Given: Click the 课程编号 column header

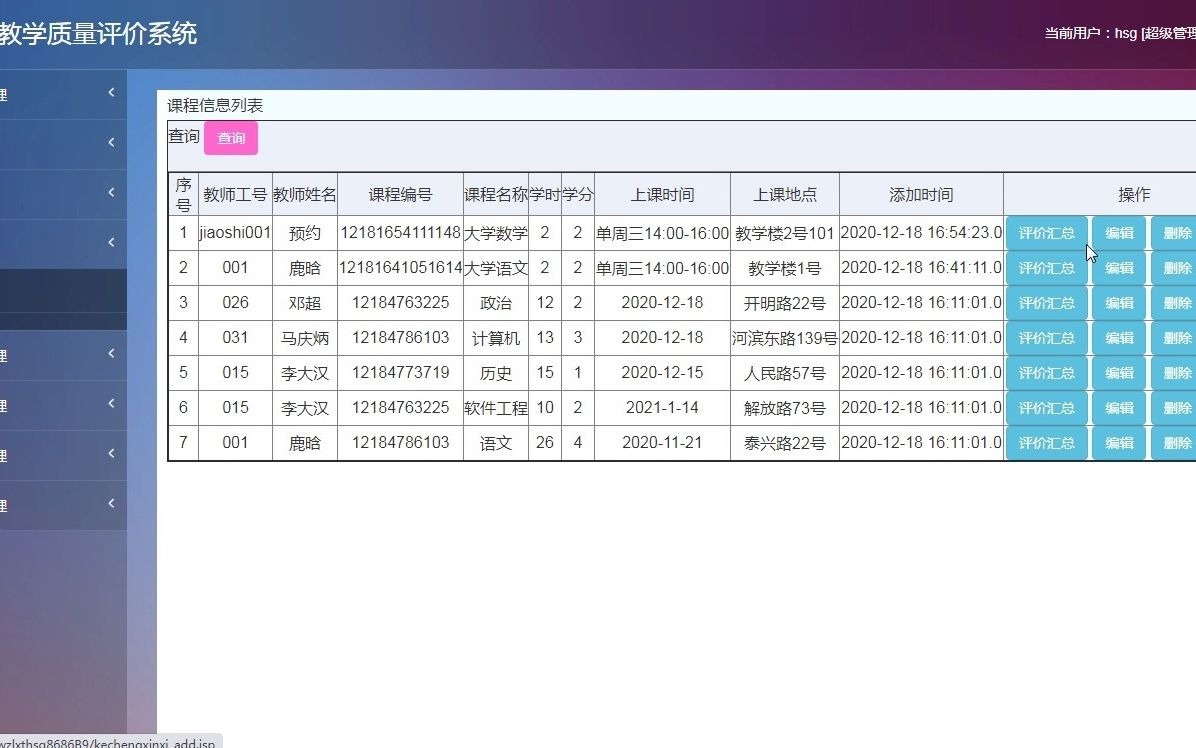Looking at the screenshot, I should [x=400, y=194].
